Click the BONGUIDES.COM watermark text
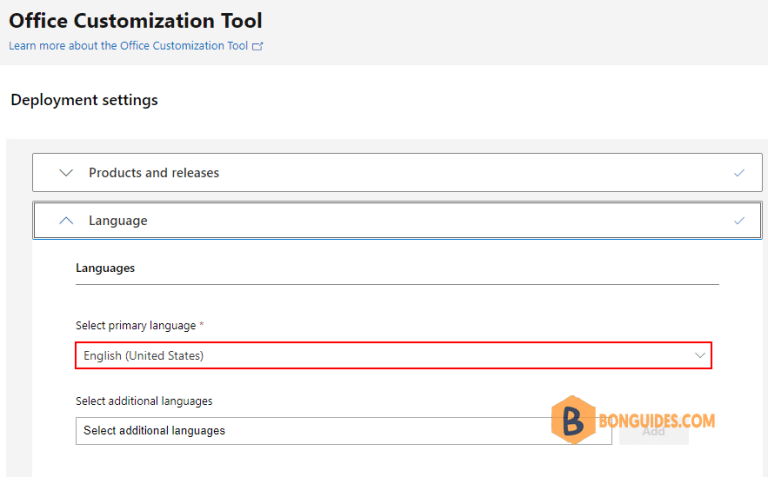This screenshot has height=477, width=768. (x=656, y=421)
